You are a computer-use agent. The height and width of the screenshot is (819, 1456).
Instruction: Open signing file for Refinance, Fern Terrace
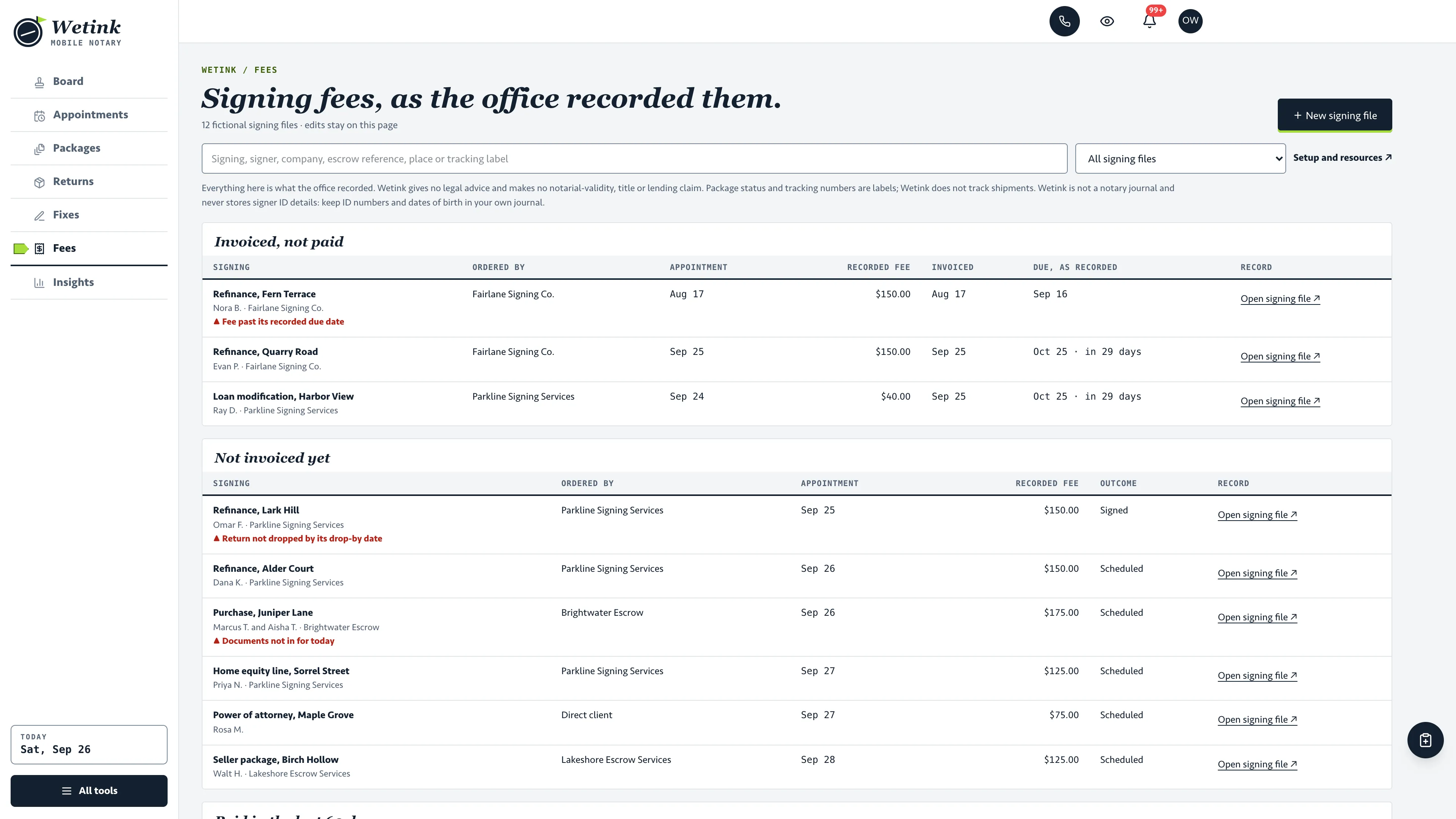point(1280,298)
